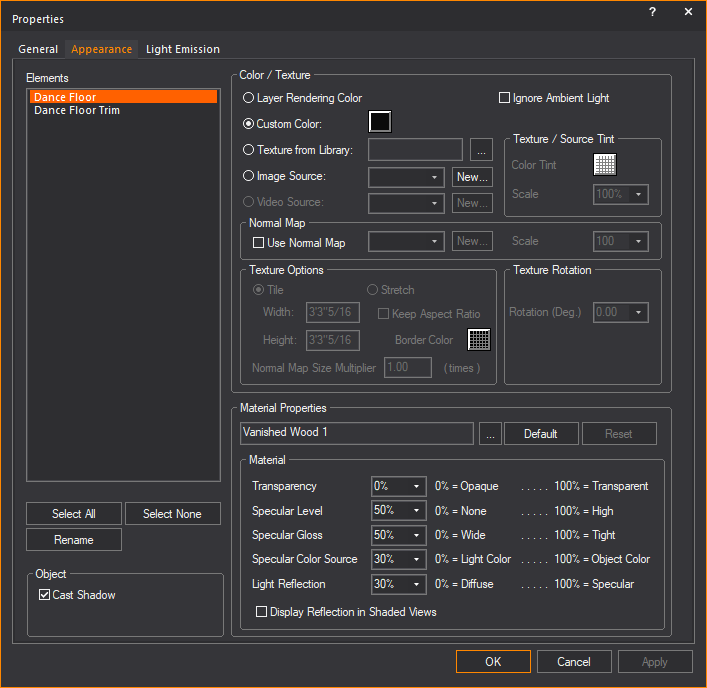Open the Light Emission tab
Viewport: 707px width, 688px height.
point(182,49)
